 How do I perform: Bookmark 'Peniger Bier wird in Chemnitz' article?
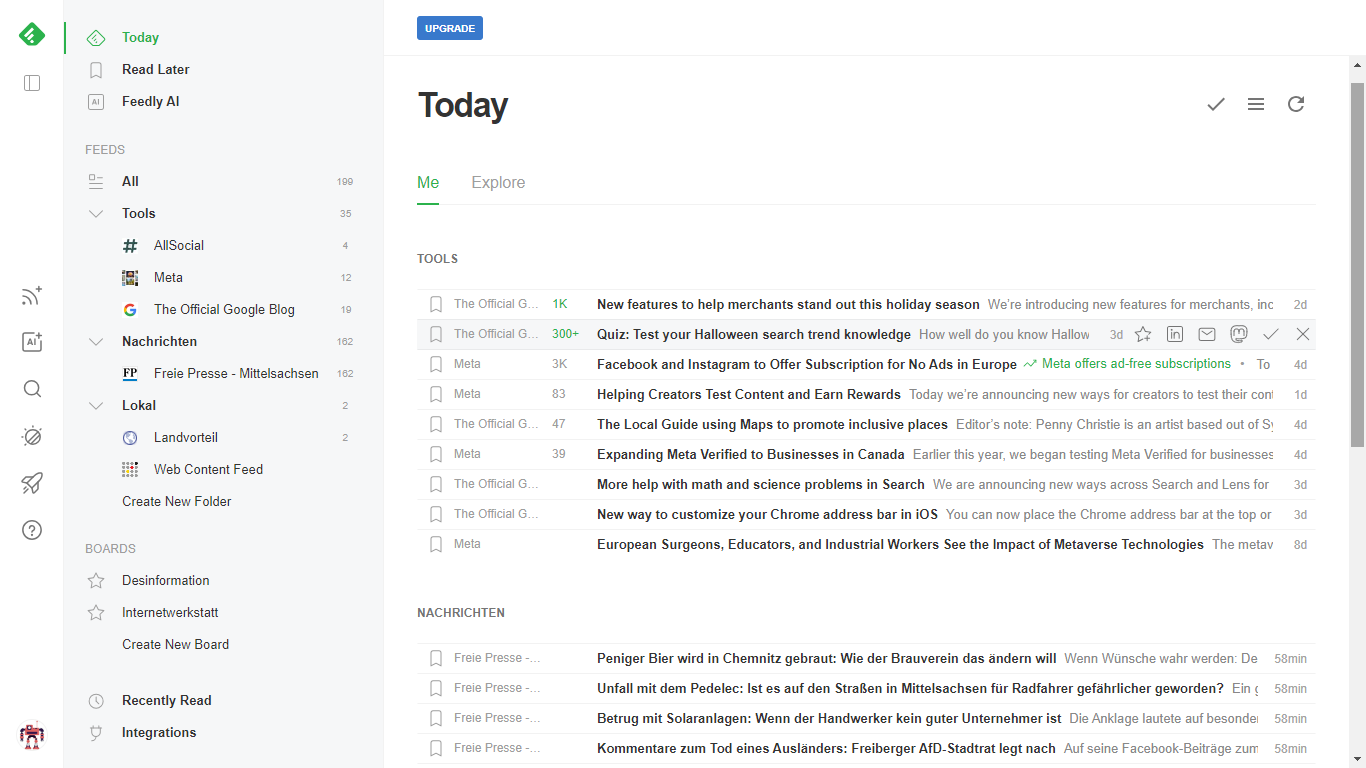pos(436,658)
